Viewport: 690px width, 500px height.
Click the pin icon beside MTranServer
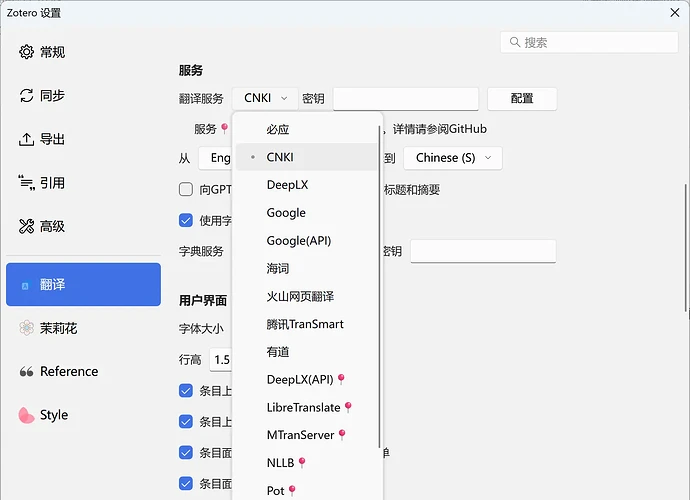pos(342,435)
